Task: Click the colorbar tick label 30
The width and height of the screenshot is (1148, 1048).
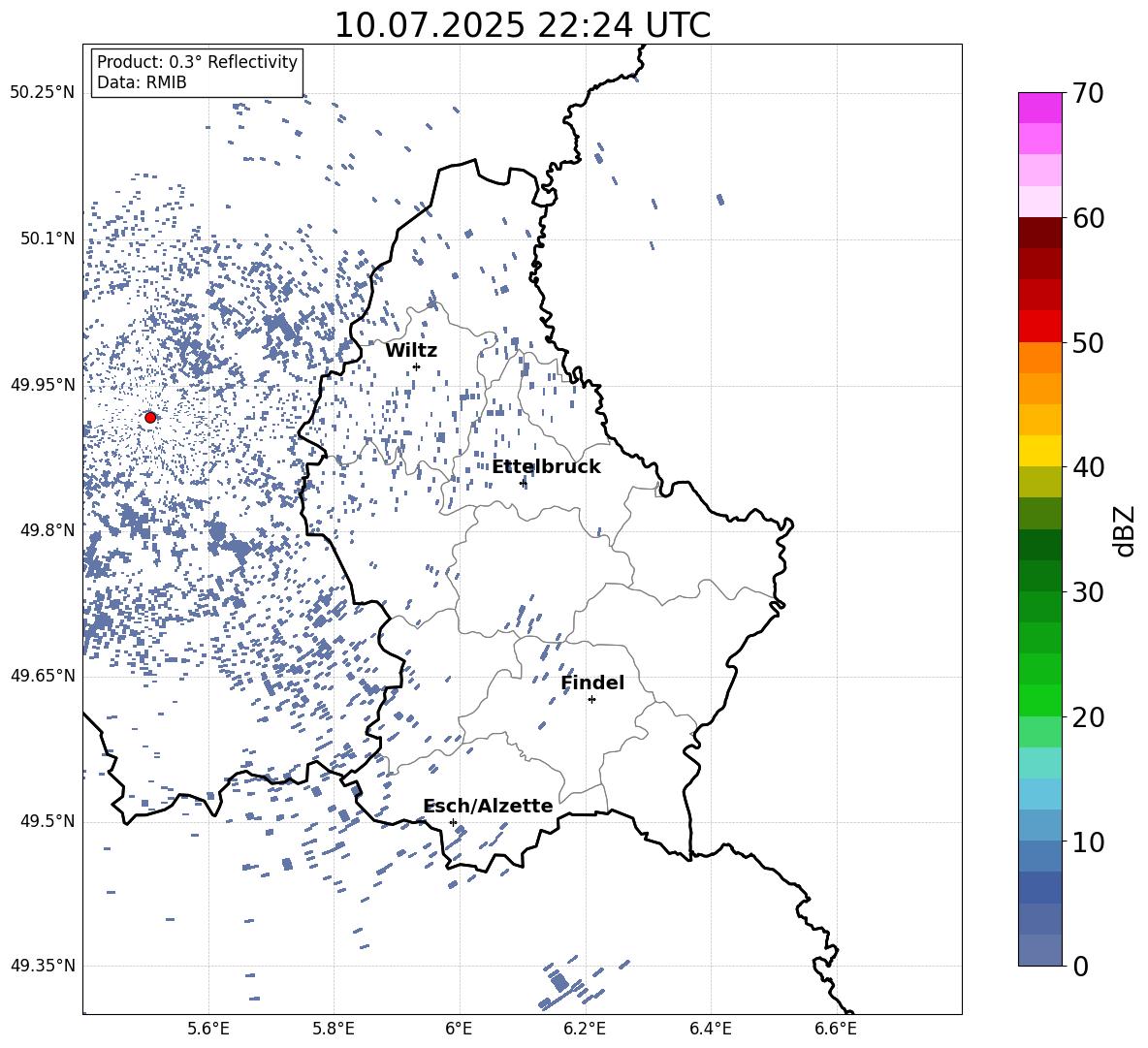Action: (x=1088, y=592)
